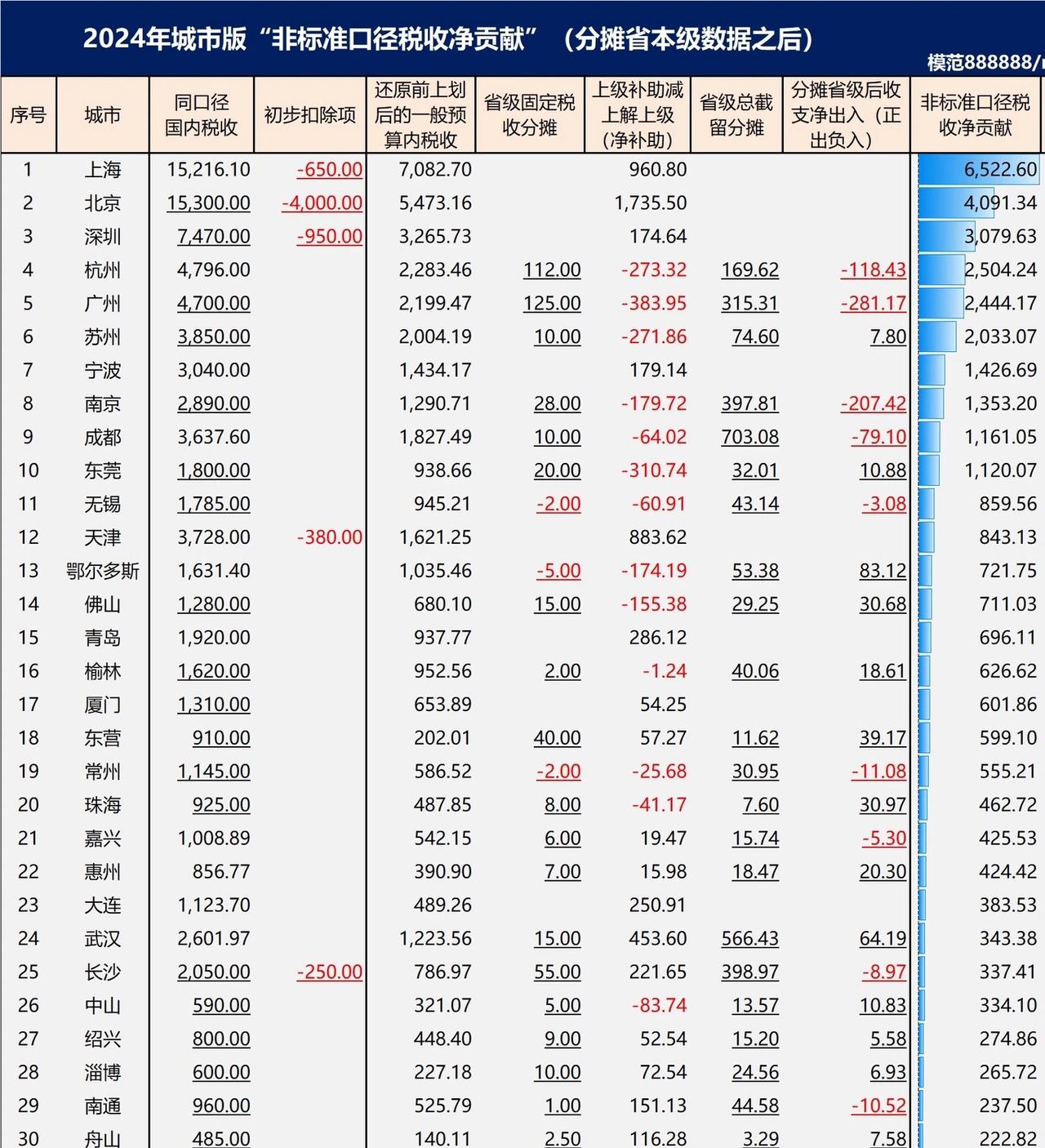Select the 非标准口径税收净贡献 header

(975, 115)
